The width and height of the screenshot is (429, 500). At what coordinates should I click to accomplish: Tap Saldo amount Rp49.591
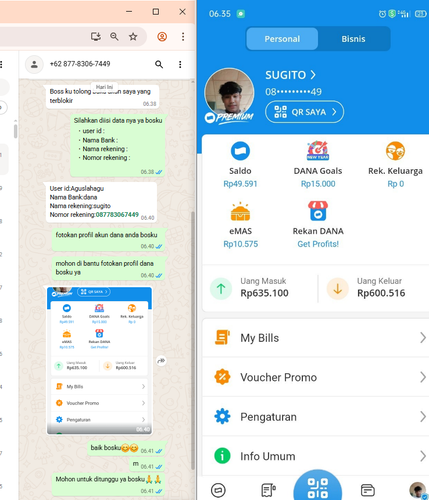tap(240, 184)
